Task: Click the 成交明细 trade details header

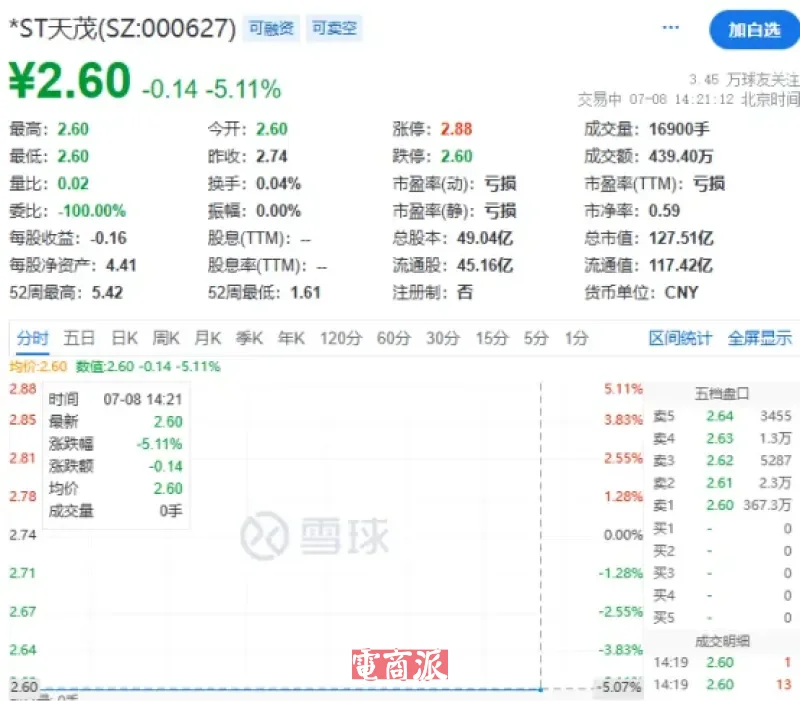Action: click(722, 641)
